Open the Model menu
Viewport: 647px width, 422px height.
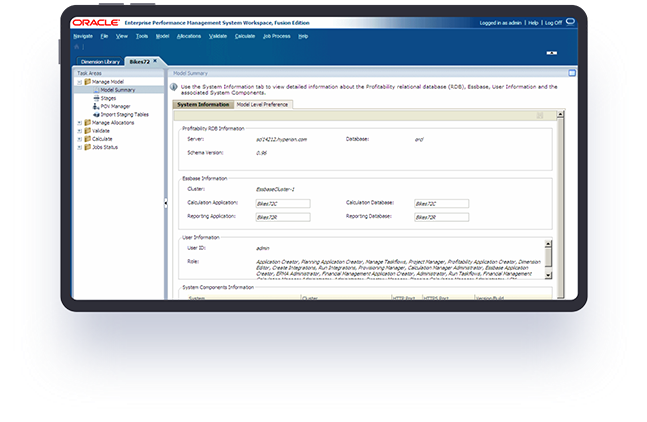(163, 36)
